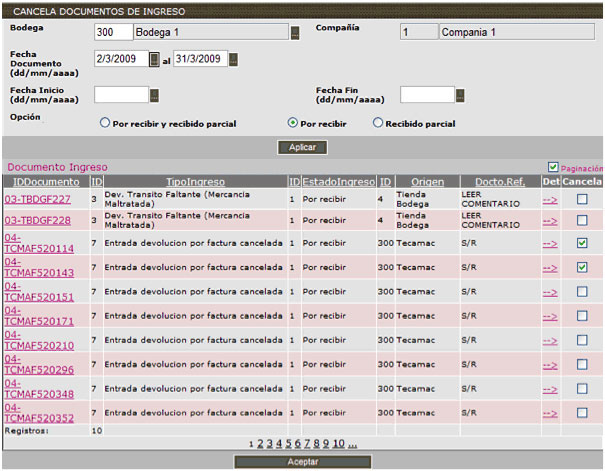605x471 pixels.
Task: Open document link 04-TCMAF520114
Action: pyautogui.click(x=39, y=243)
